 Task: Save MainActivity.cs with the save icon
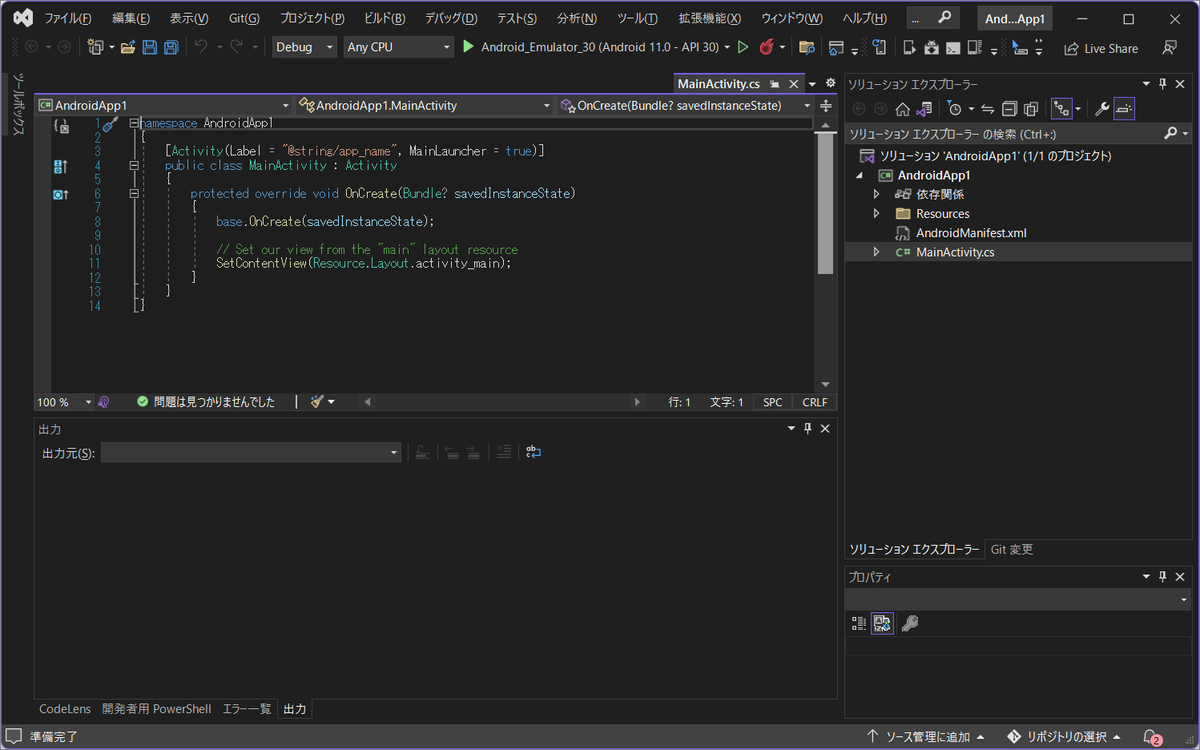tap(148, 47)
